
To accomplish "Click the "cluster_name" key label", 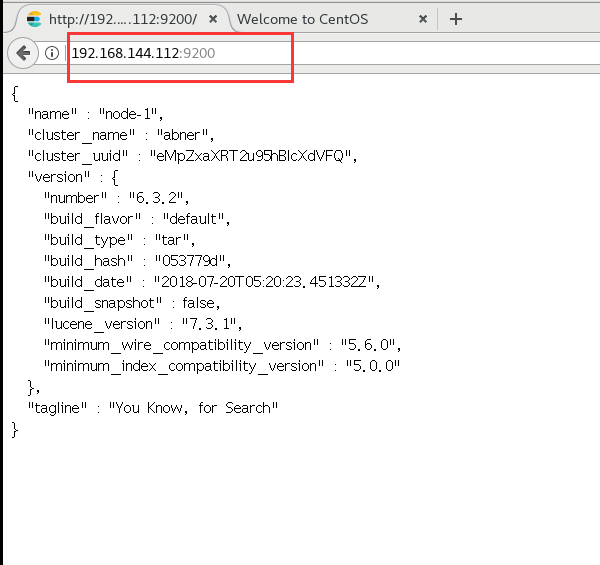I will tap(81, 135).
